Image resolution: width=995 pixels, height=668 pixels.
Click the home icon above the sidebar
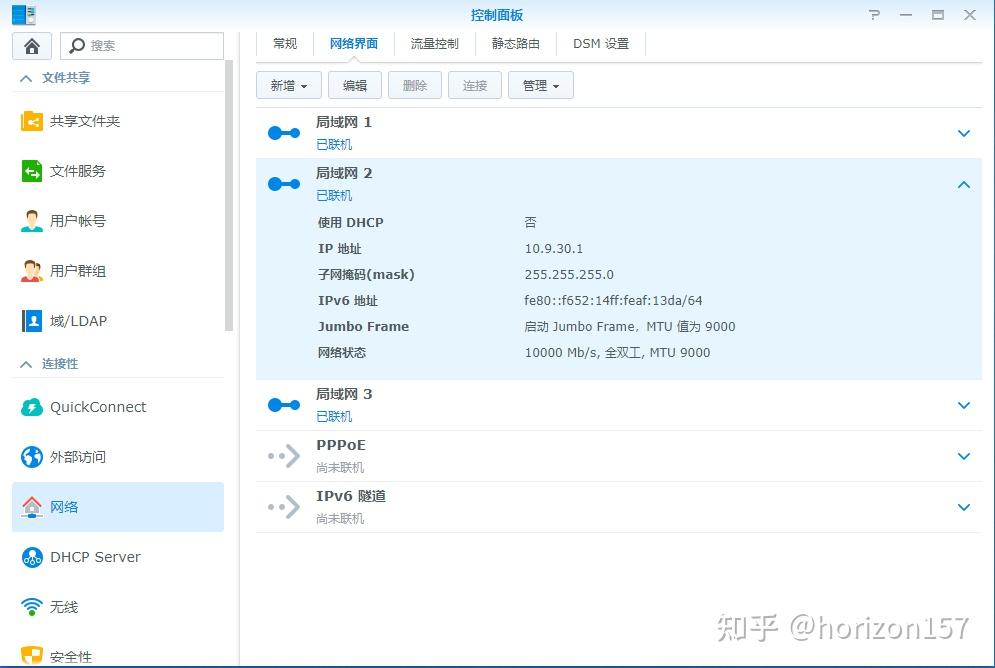pos(31,45)
